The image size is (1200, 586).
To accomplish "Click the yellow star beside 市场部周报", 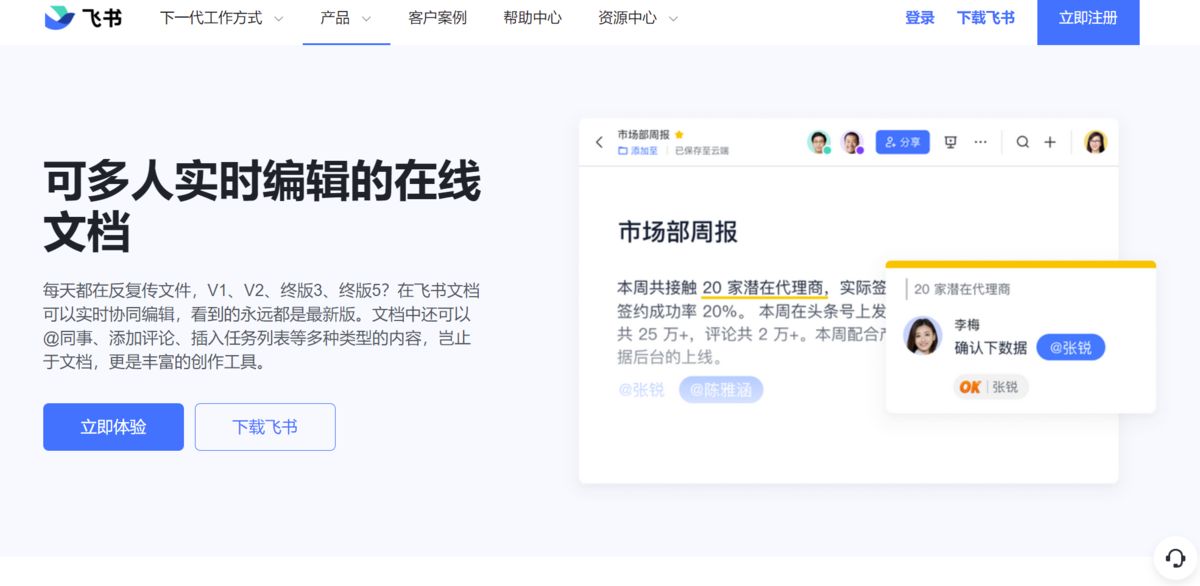I will coord(679,134).
